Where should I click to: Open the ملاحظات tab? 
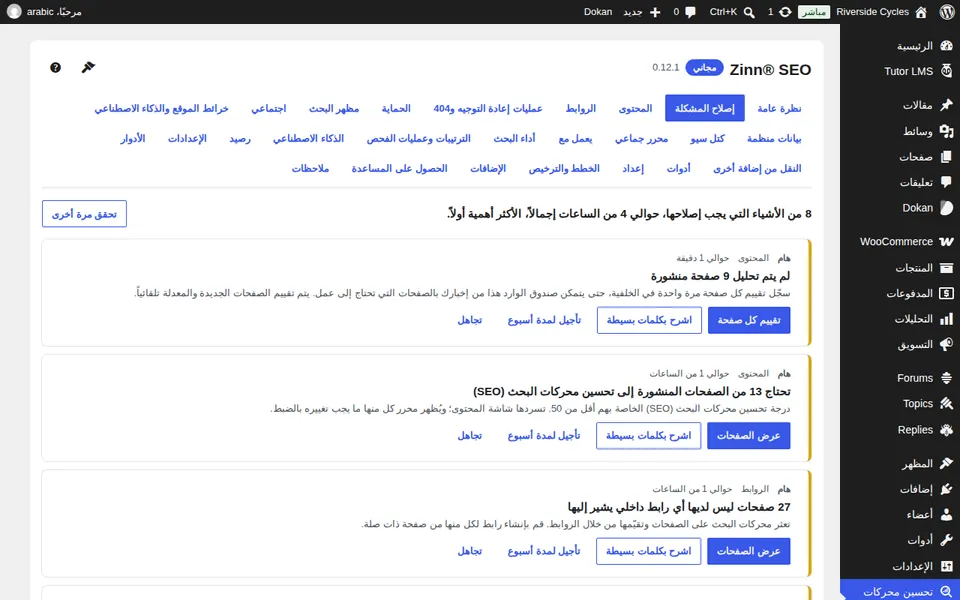[x=310, y=168]
